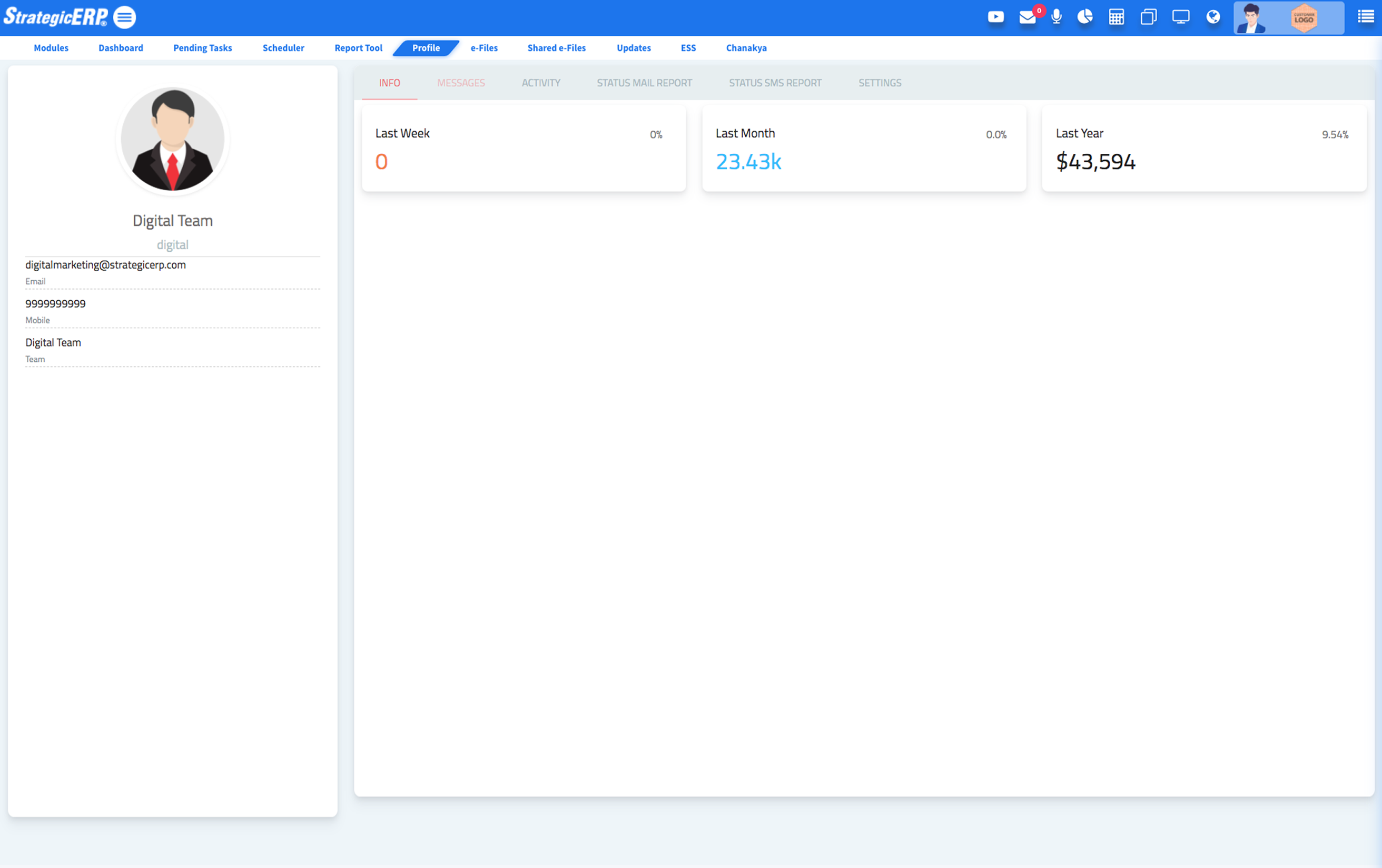
Task: Select the STATUS MAIL REPORT tab
Action: pyautogui.click(x=644, y=83)
